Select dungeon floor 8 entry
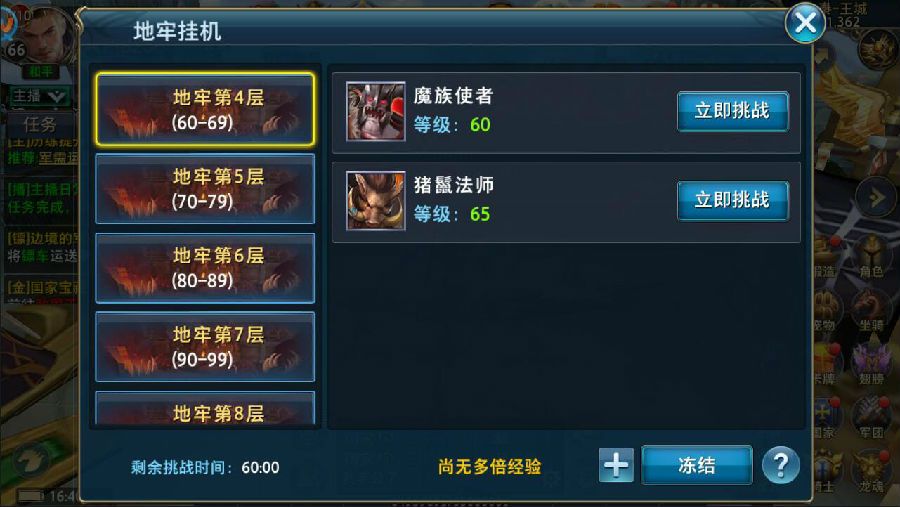This screenshot has height=507, width=900. 205,408
